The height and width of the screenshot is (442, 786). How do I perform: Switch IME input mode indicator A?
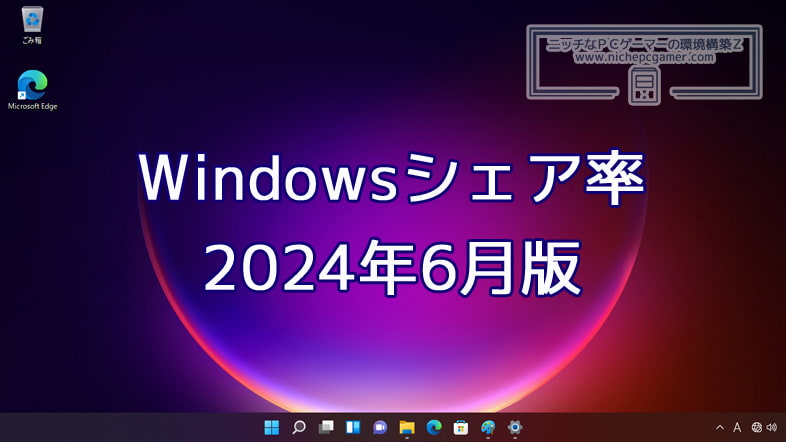737,427
